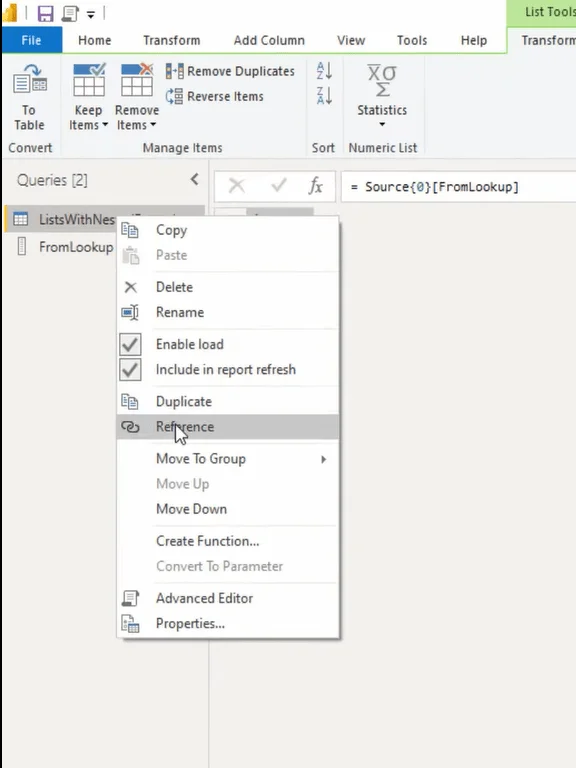
Task: Sort descending with the Z-A icon
Action: [x=324, y=96]
